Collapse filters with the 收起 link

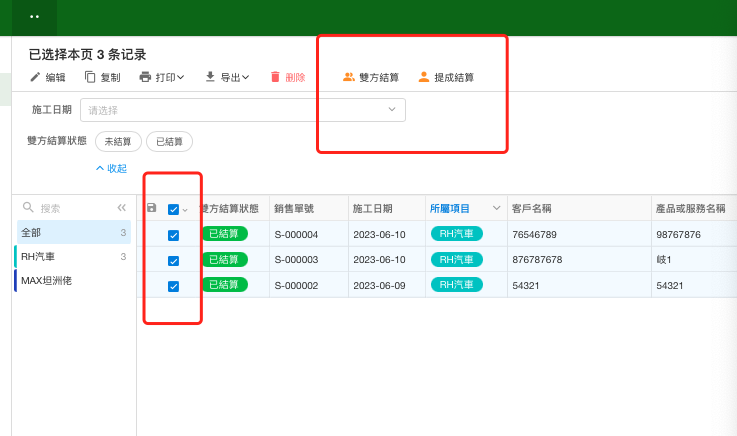tap(111, 168)
